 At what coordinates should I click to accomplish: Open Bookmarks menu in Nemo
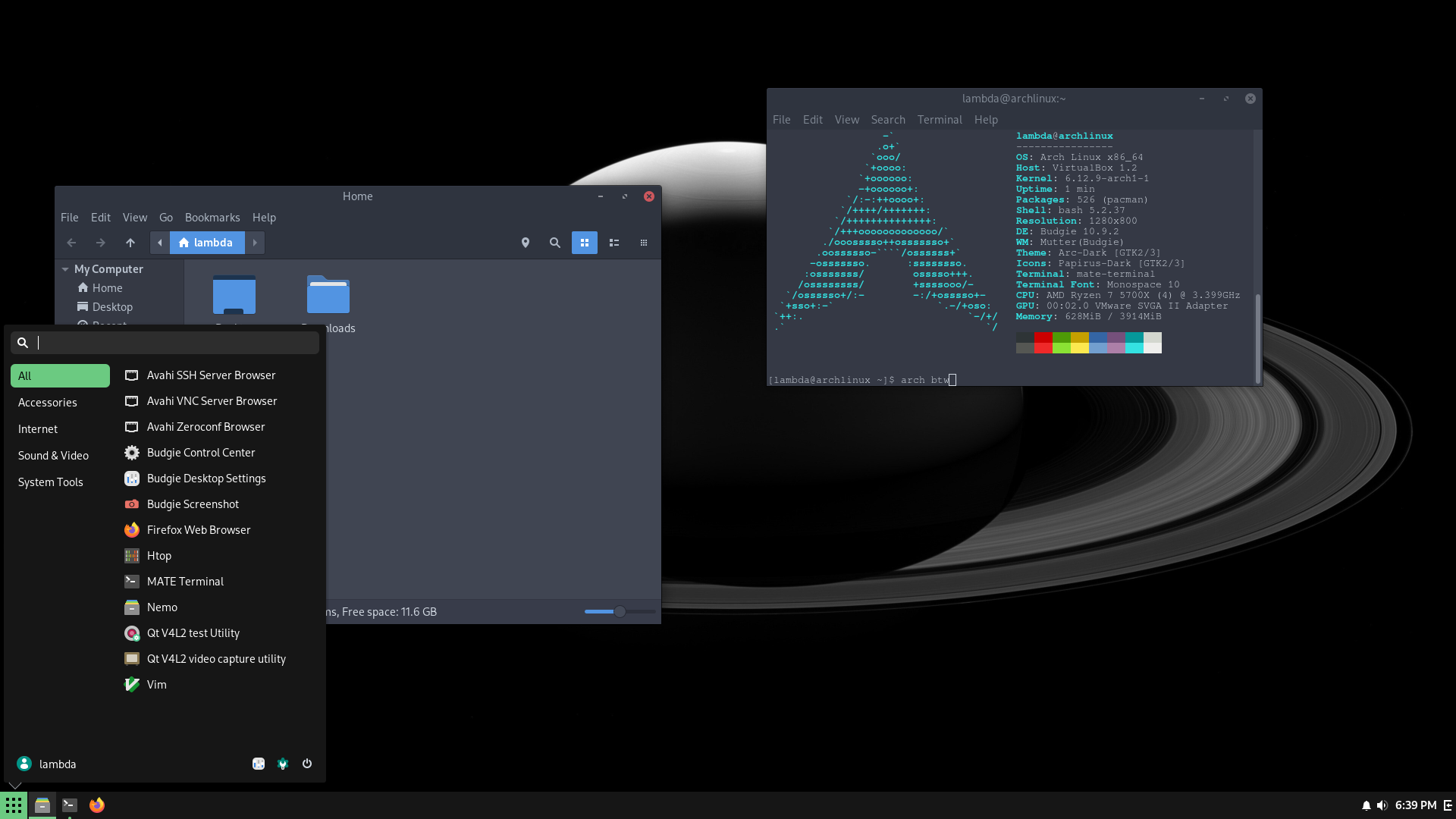click(212, 218)
